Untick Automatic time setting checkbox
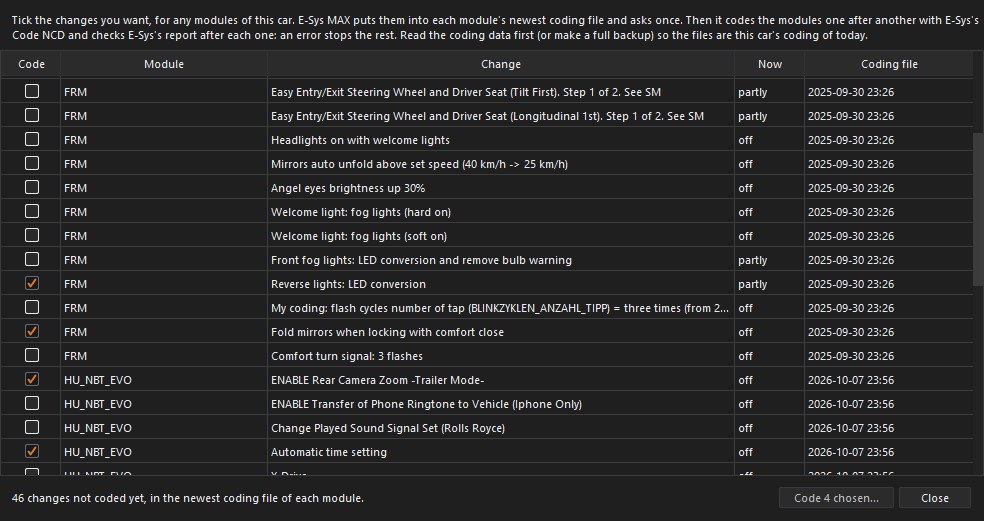 pos(31,451)
